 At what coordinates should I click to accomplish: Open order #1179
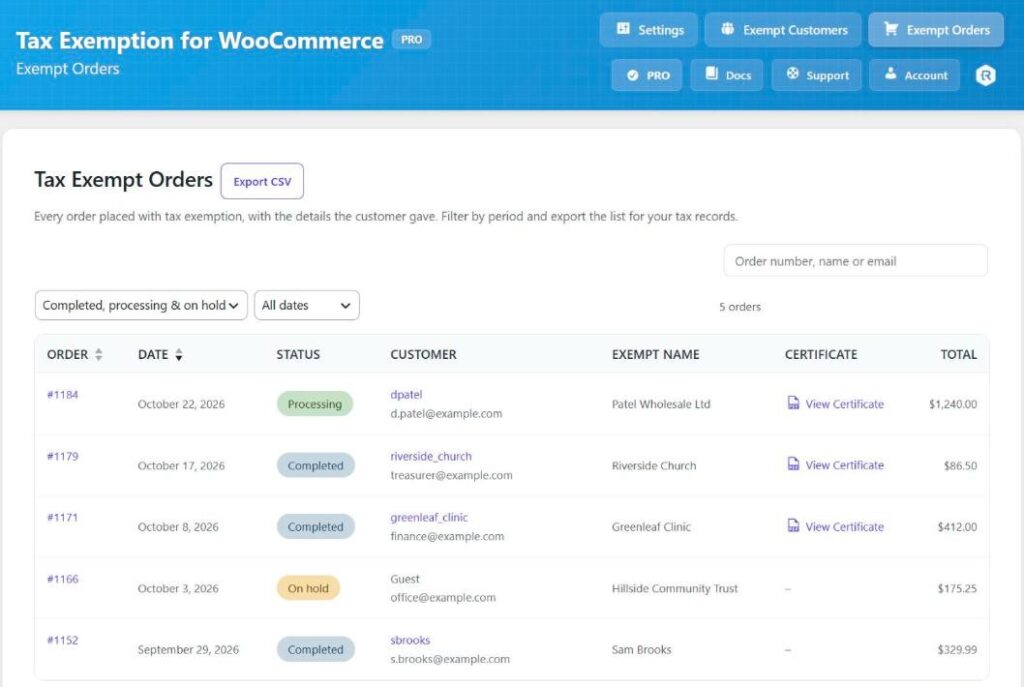click(x=63, y=456)
